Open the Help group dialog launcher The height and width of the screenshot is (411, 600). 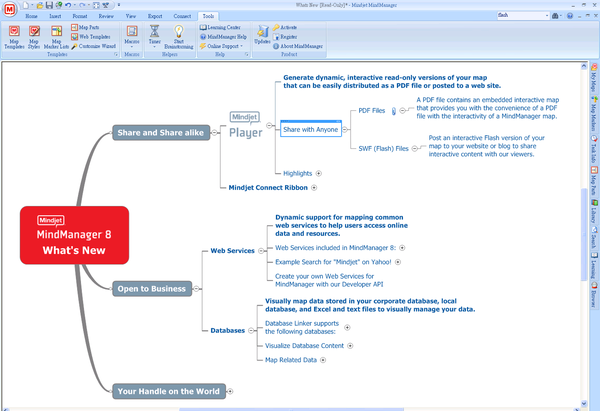(247, 55)
